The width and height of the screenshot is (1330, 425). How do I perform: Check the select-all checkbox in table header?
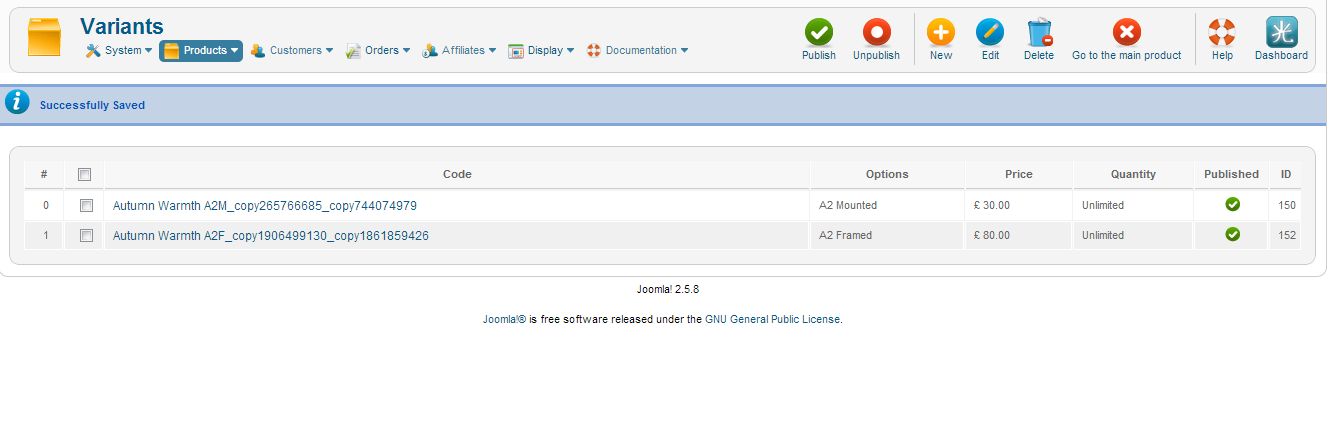(x=85, y=174)
